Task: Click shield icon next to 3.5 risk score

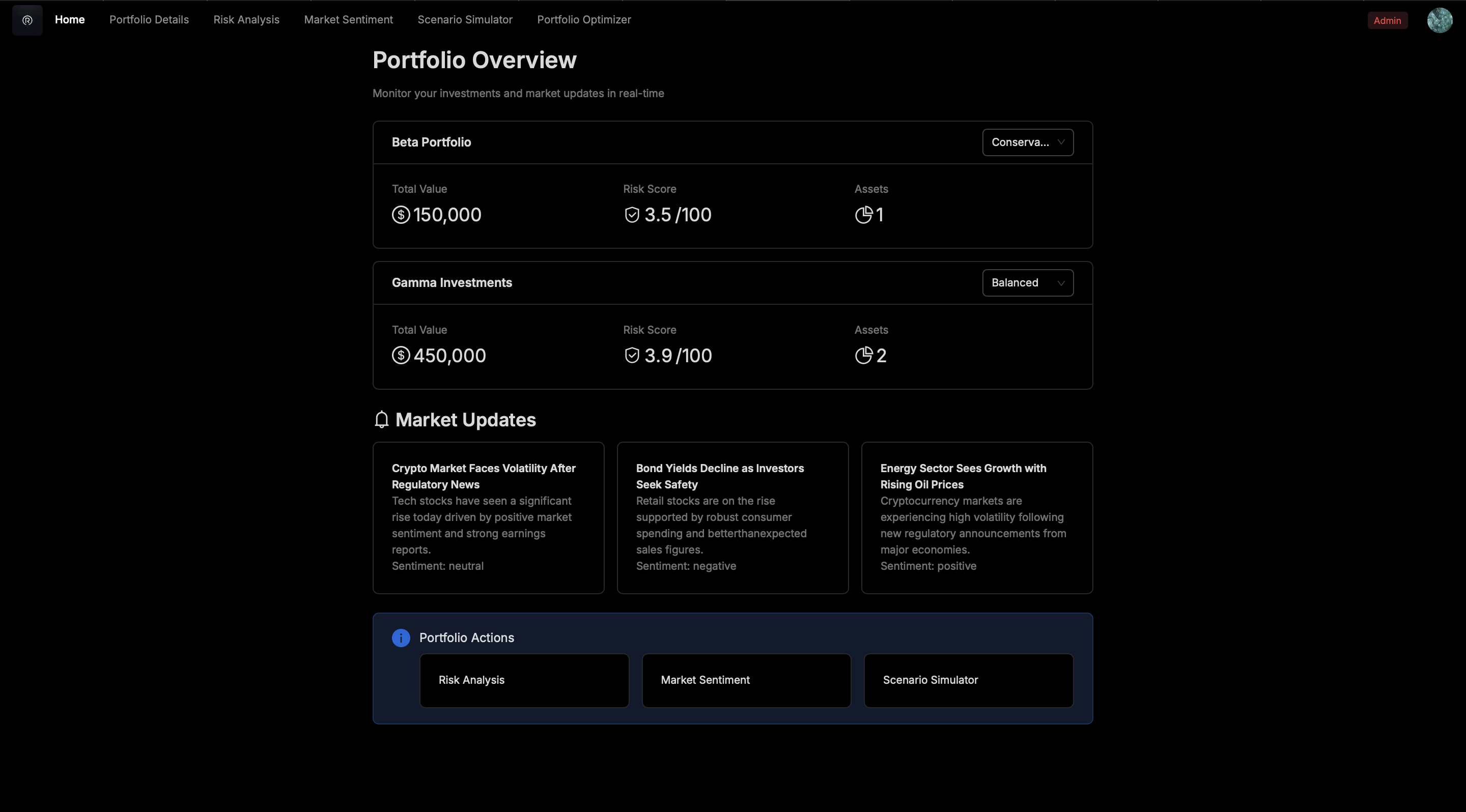Action: click(x=632, y=215)
